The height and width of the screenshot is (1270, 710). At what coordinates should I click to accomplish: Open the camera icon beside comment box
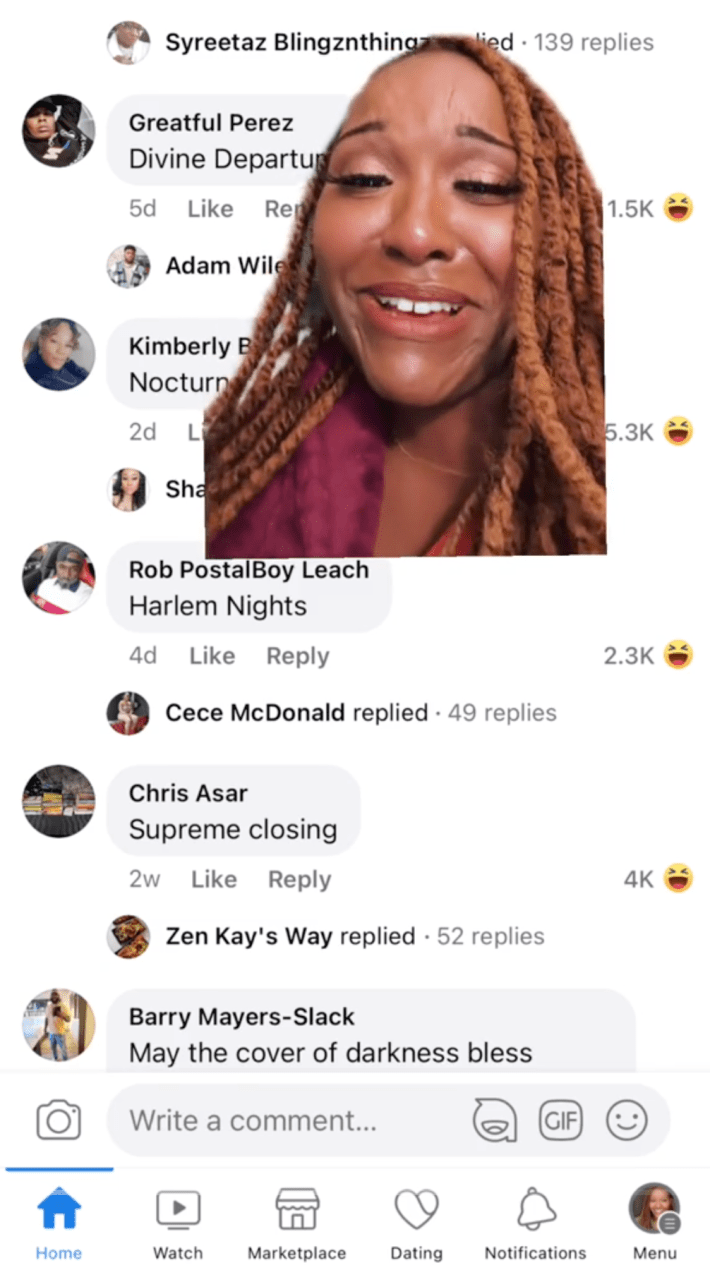pos(58,1120)
